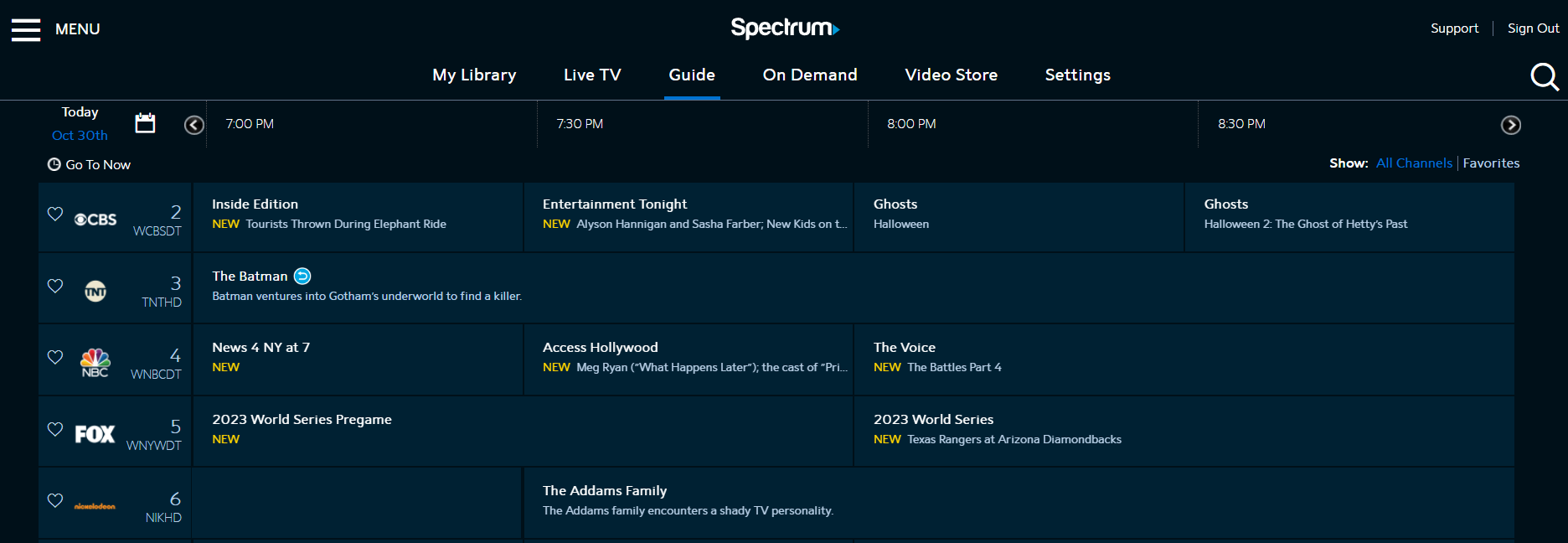
Task: Show Favorites channels only
Action: click(x=1491, y=163)
